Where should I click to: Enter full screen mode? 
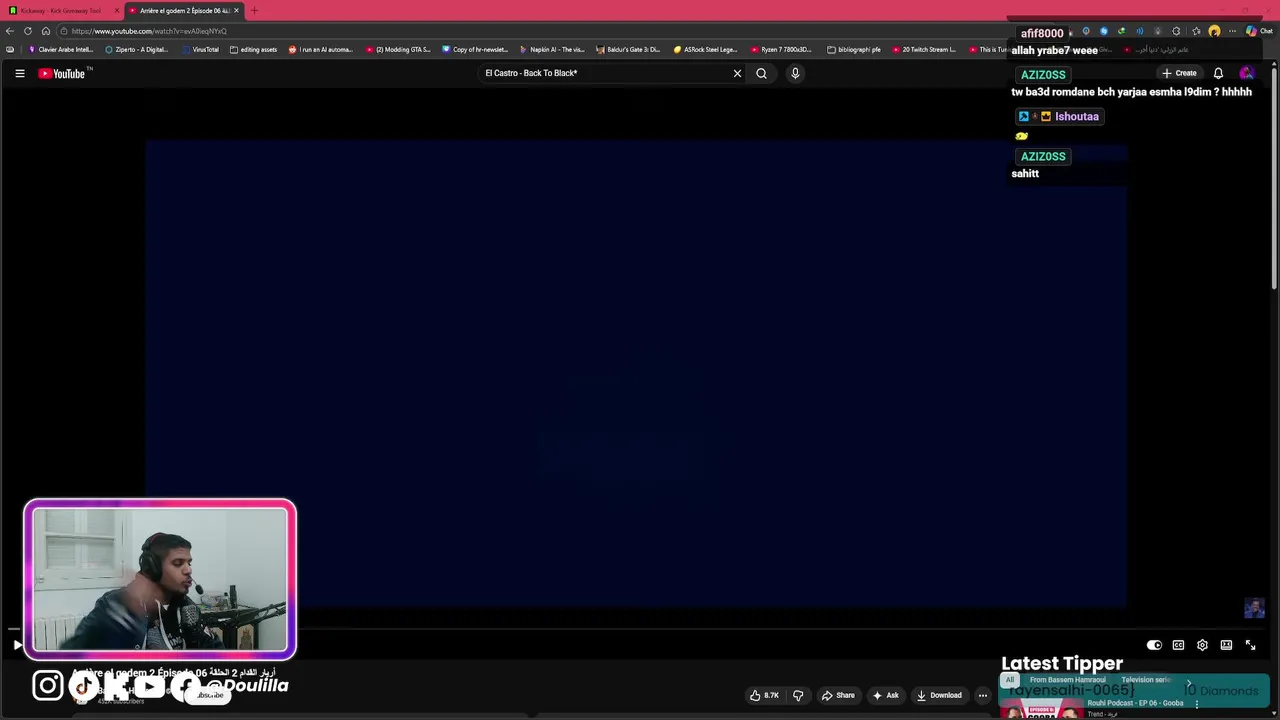[x=1250, y=645]
